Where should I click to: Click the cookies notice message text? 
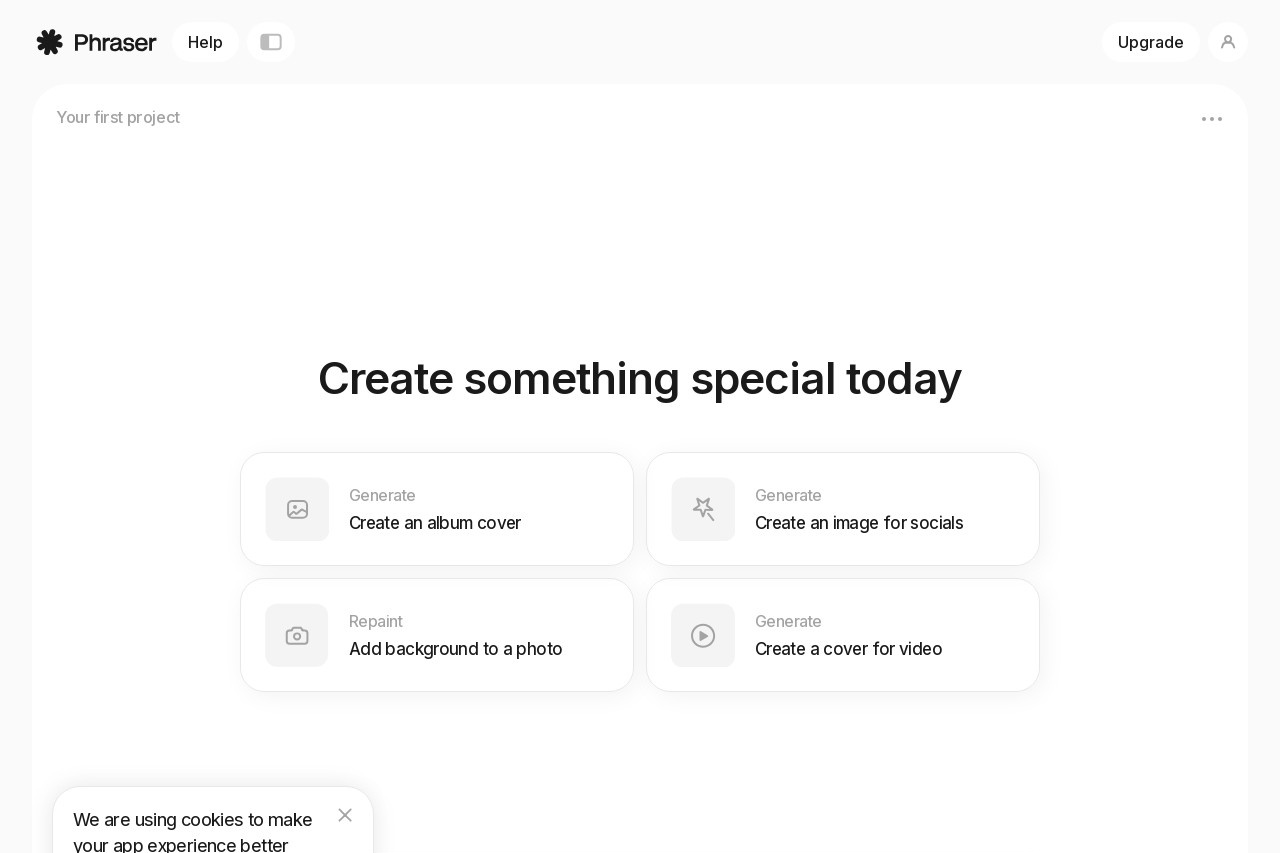(193, 832)
